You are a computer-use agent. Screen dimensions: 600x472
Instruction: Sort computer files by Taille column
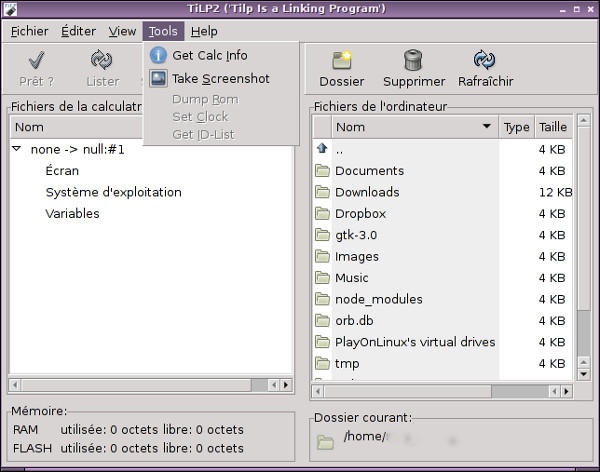[x=553, y=127]
